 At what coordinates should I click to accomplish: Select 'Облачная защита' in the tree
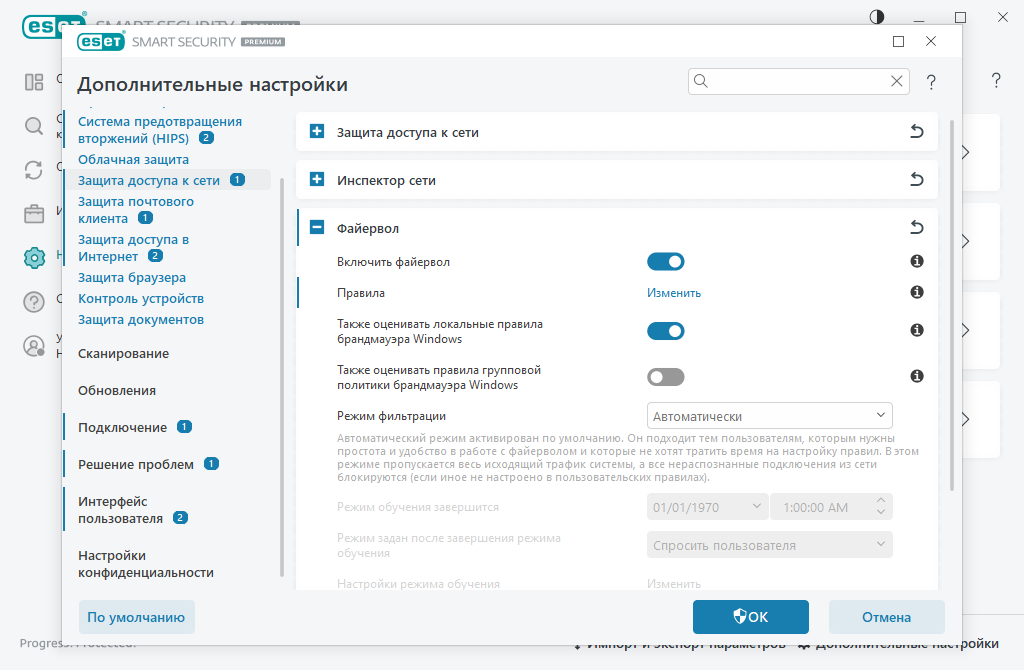tap(133, 159)
